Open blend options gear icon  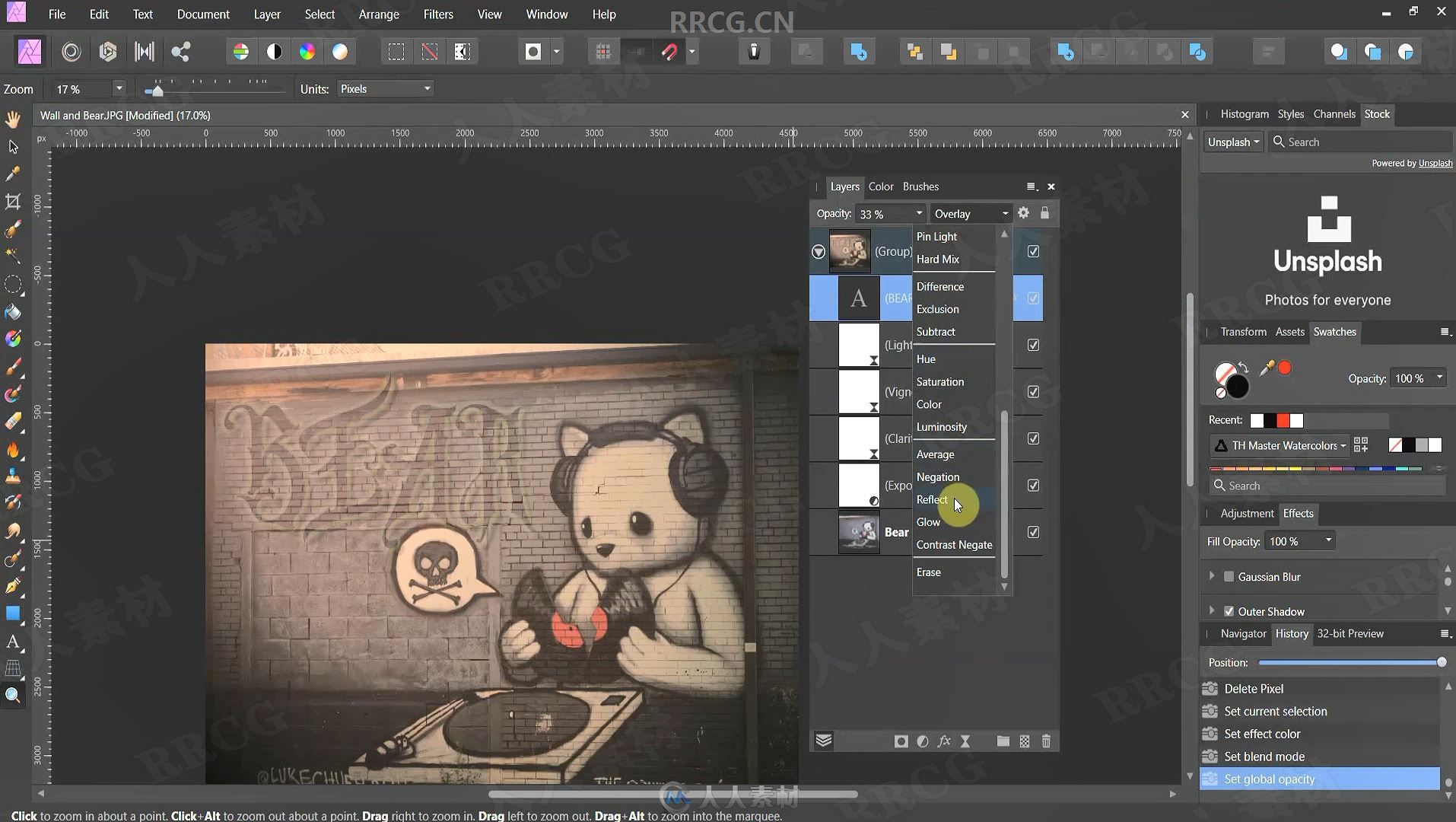(1023, 213)
